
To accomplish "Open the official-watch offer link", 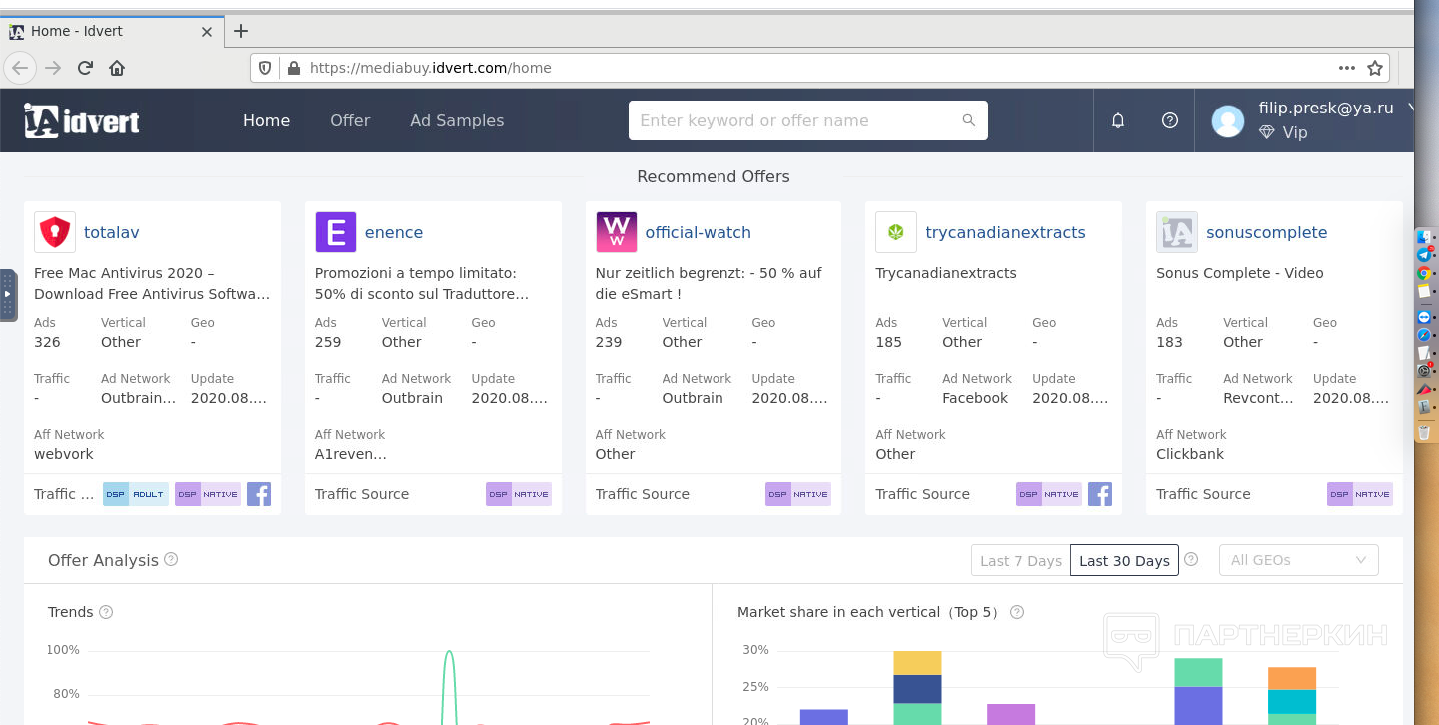I will (x=698, y=232).
